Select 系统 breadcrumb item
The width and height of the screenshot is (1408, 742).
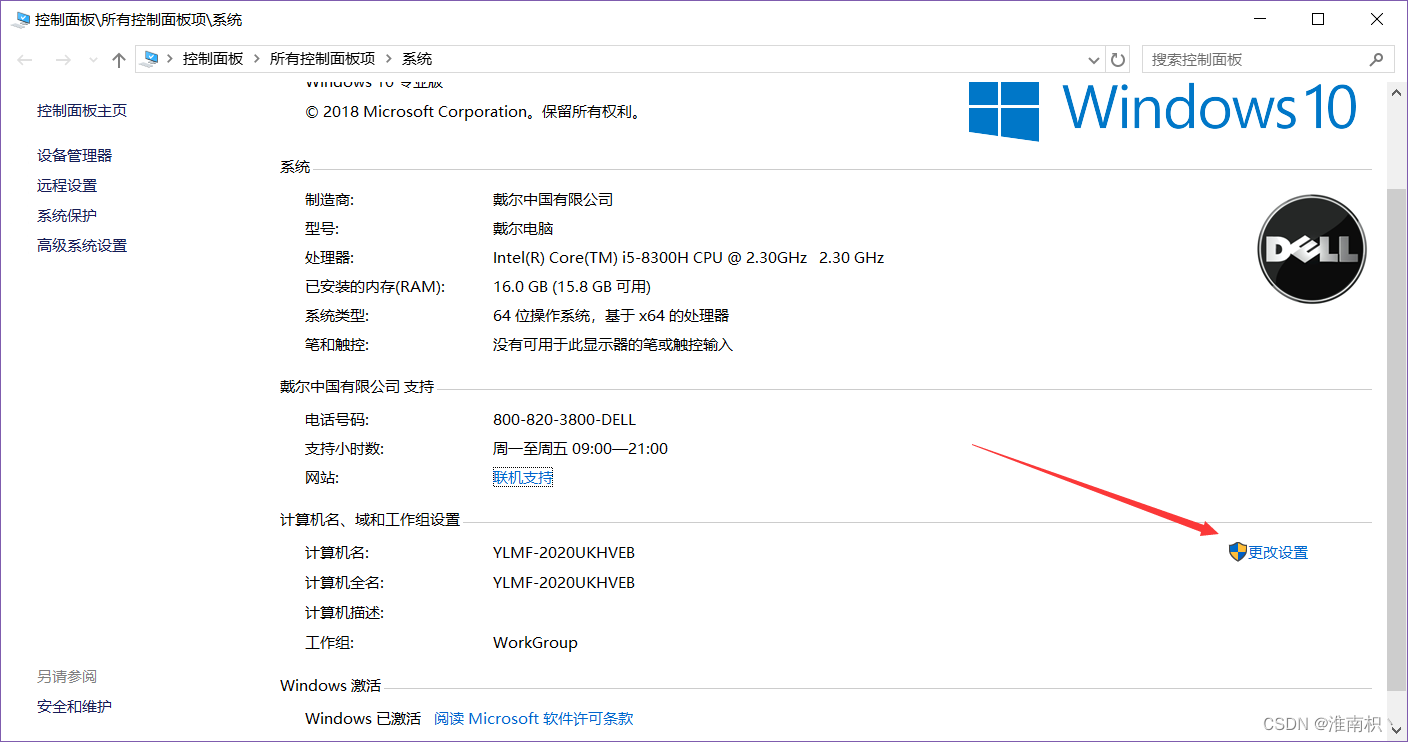click(417, 59)
